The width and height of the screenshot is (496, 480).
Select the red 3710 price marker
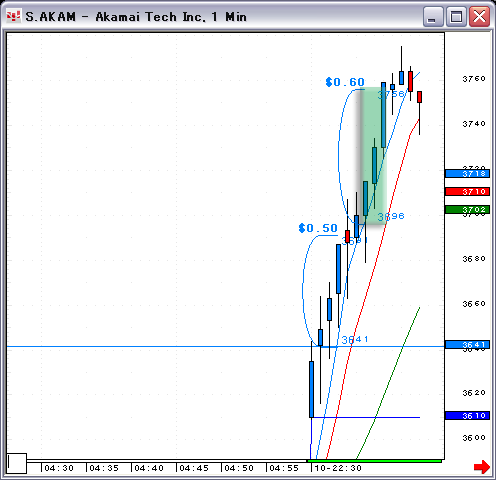click(x=467, y=191)
